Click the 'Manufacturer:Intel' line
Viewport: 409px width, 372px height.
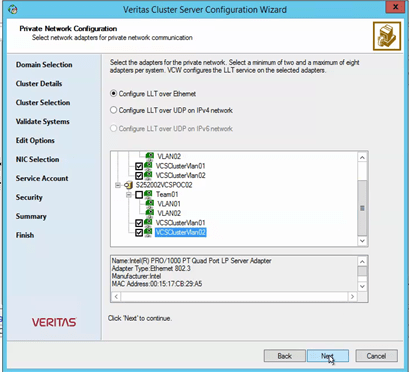[136, 276]
